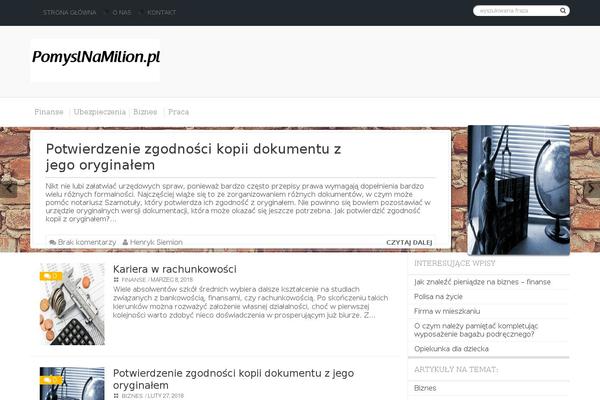Open the Kariera w rachunkowości article title
This screenshot has width=600, height=400.
click(x=174, y=269)
